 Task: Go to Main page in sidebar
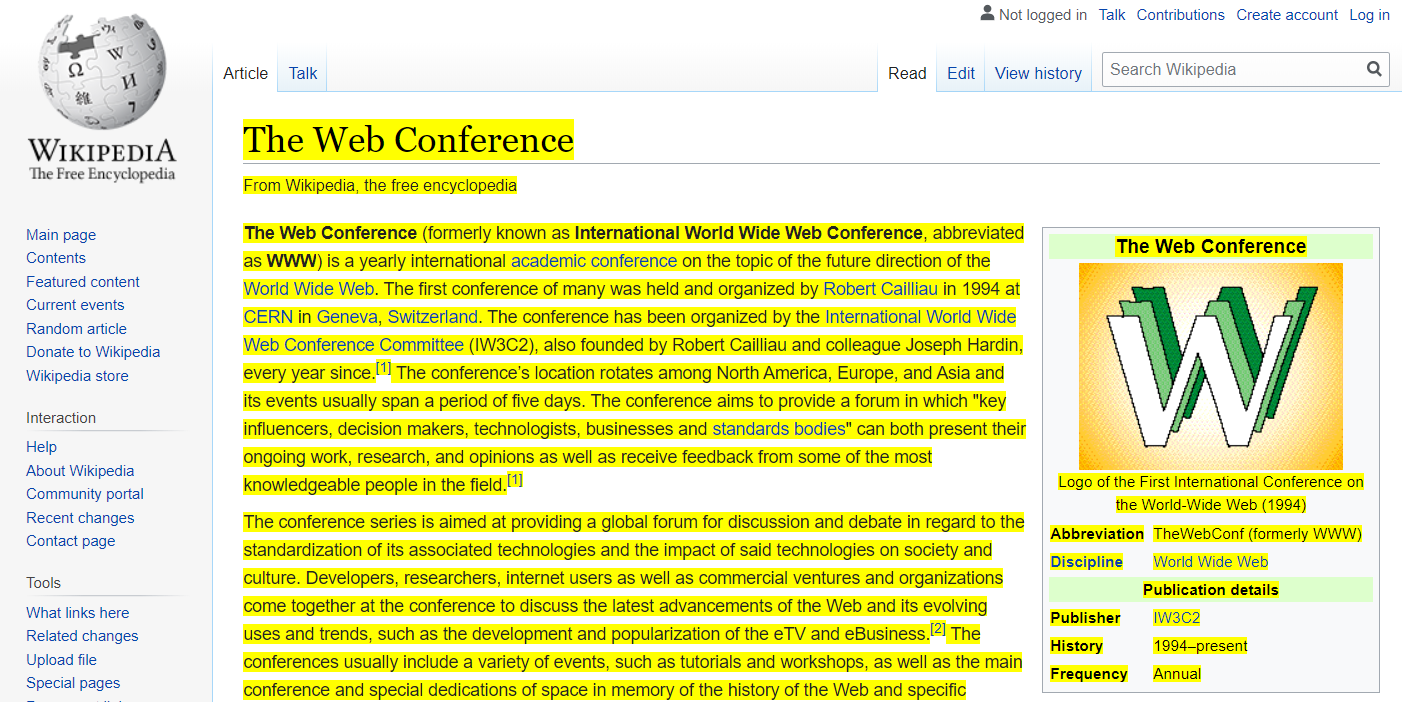point(61,235)
